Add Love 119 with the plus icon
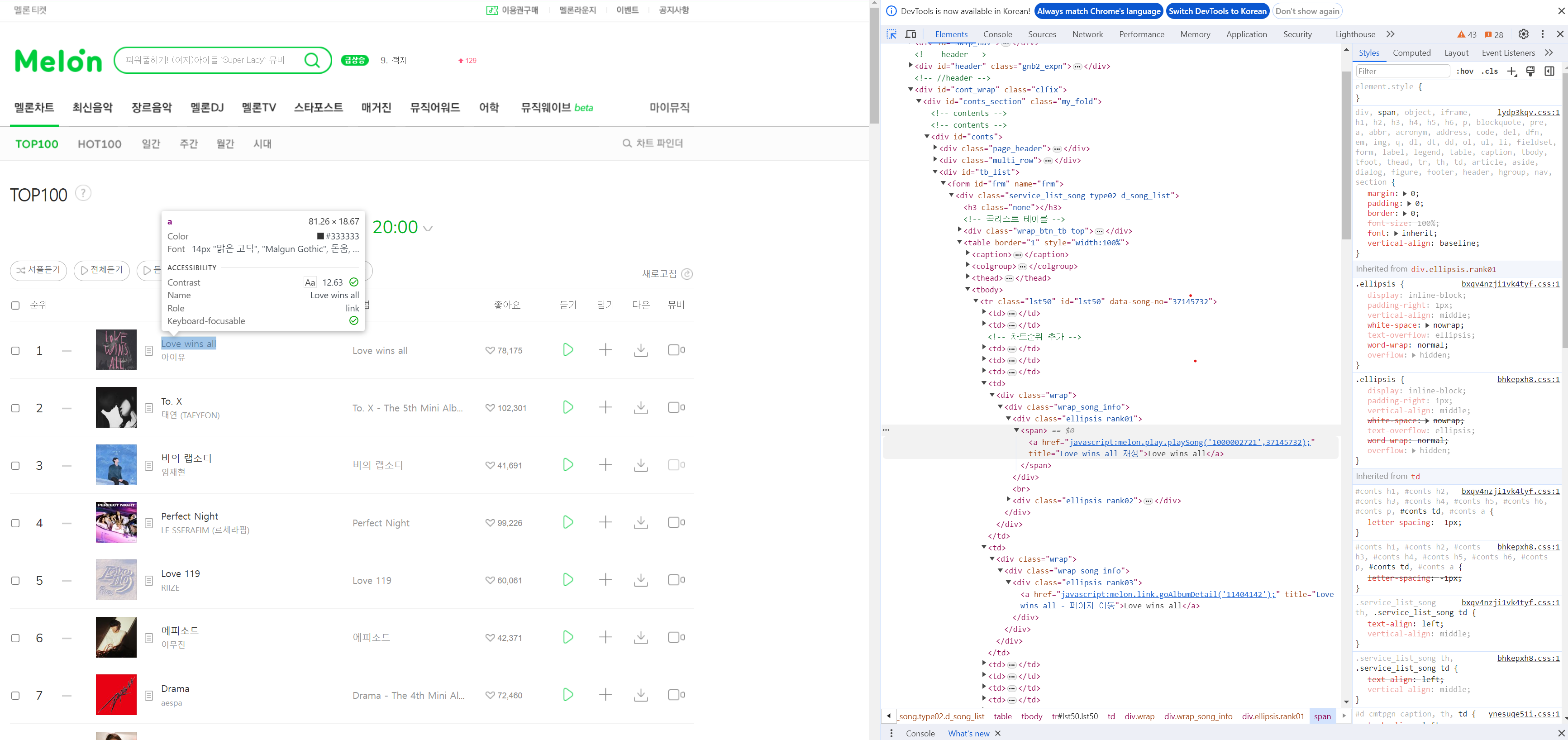This screenshot has height=740, width=1568. pos(605,580)
